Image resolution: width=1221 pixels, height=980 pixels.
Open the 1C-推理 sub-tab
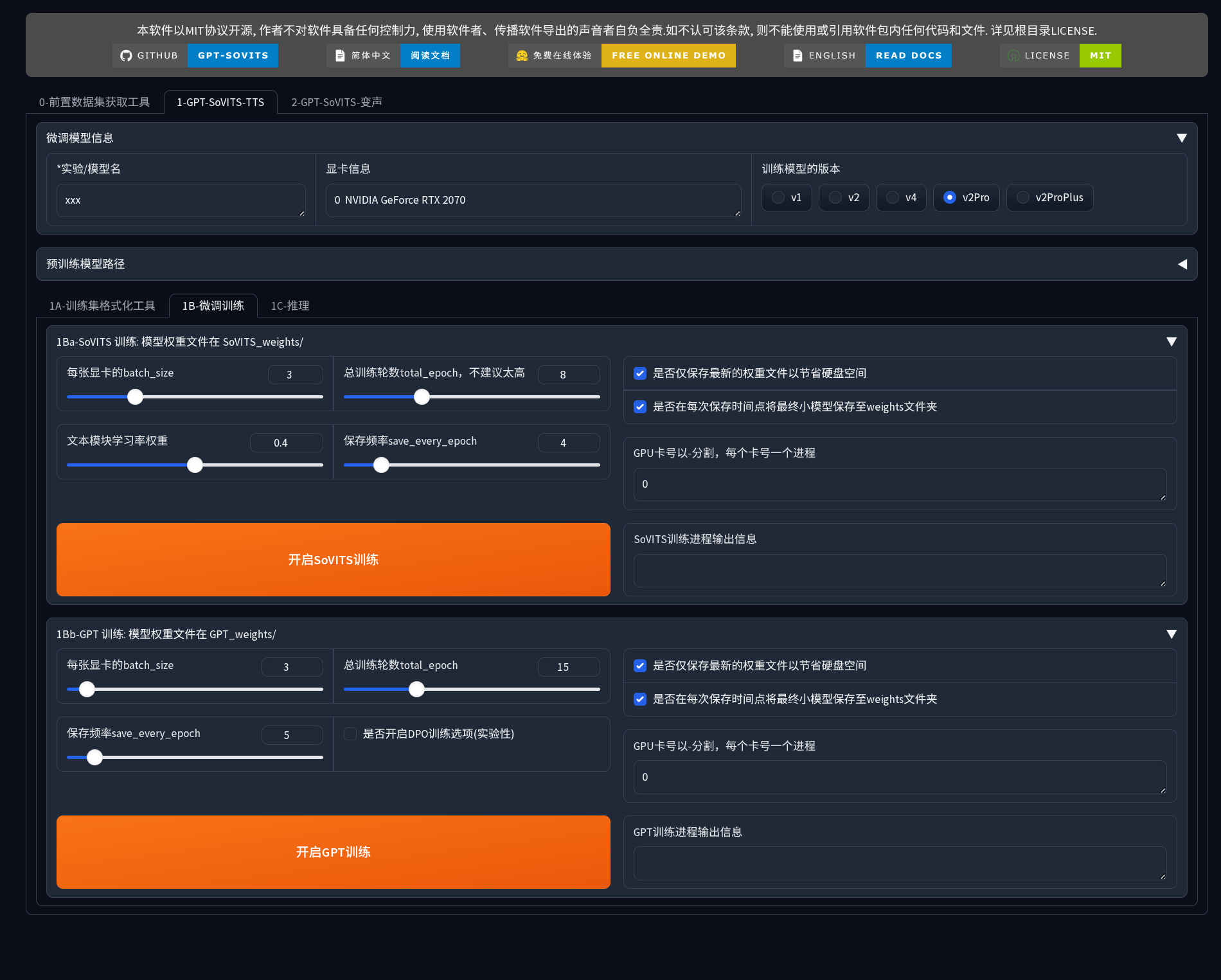[x=290, y=306]
